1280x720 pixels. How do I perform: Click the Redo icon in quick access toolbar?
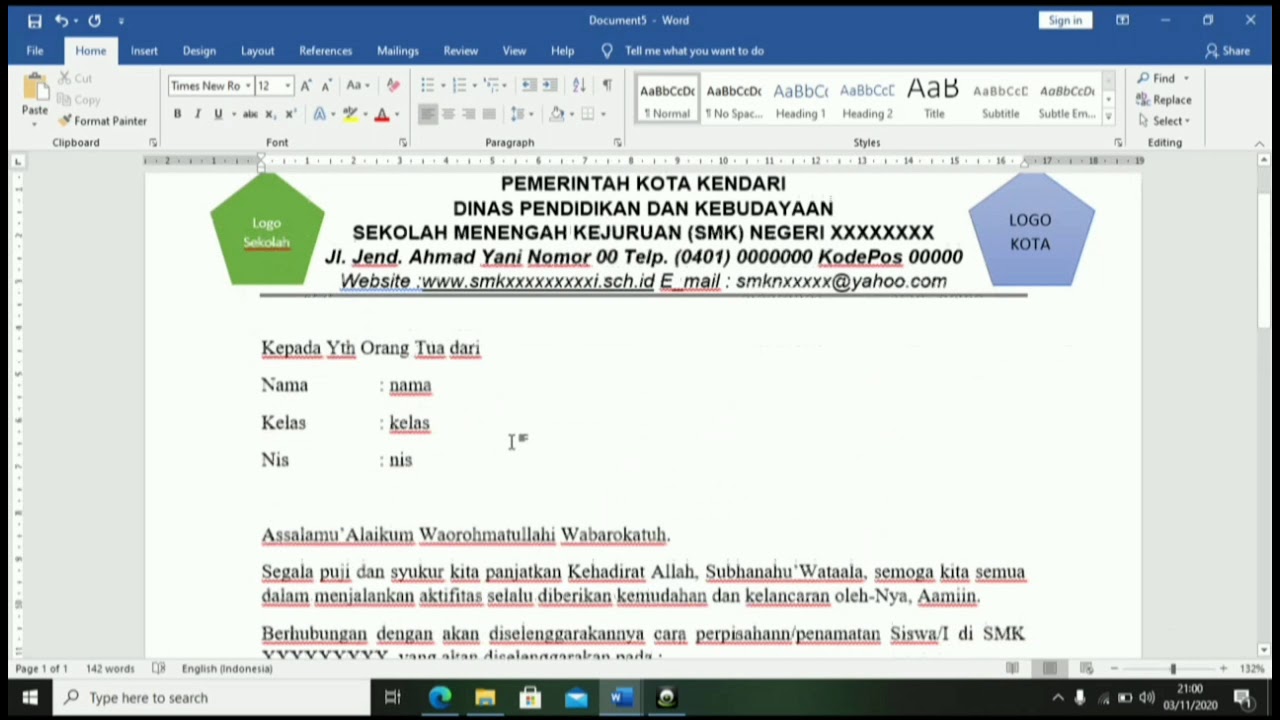click(94, 20)
